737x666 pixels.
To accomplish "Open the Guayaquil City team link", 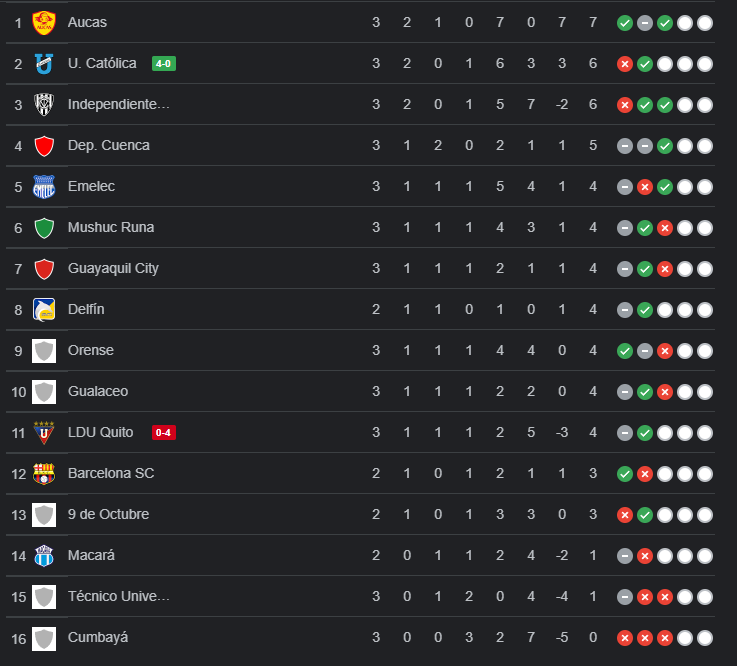I will pyautogui.click(x=113, y=269).
